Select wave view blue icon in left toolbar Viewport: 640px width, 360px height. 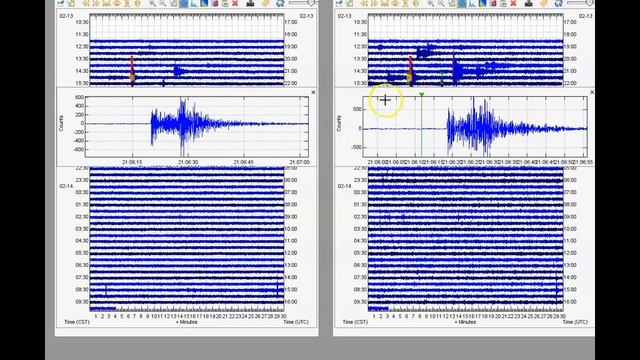(184, 3)
